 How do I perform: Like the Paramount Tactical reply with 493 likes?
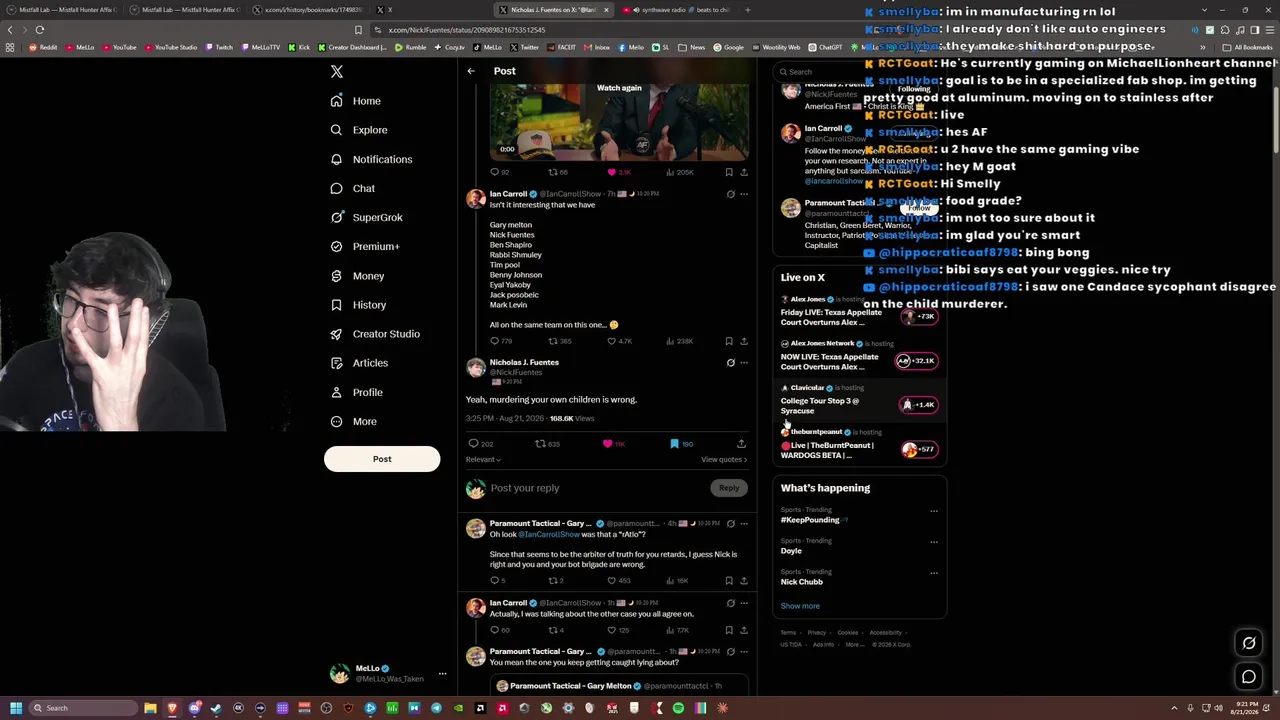click(612, 581)
